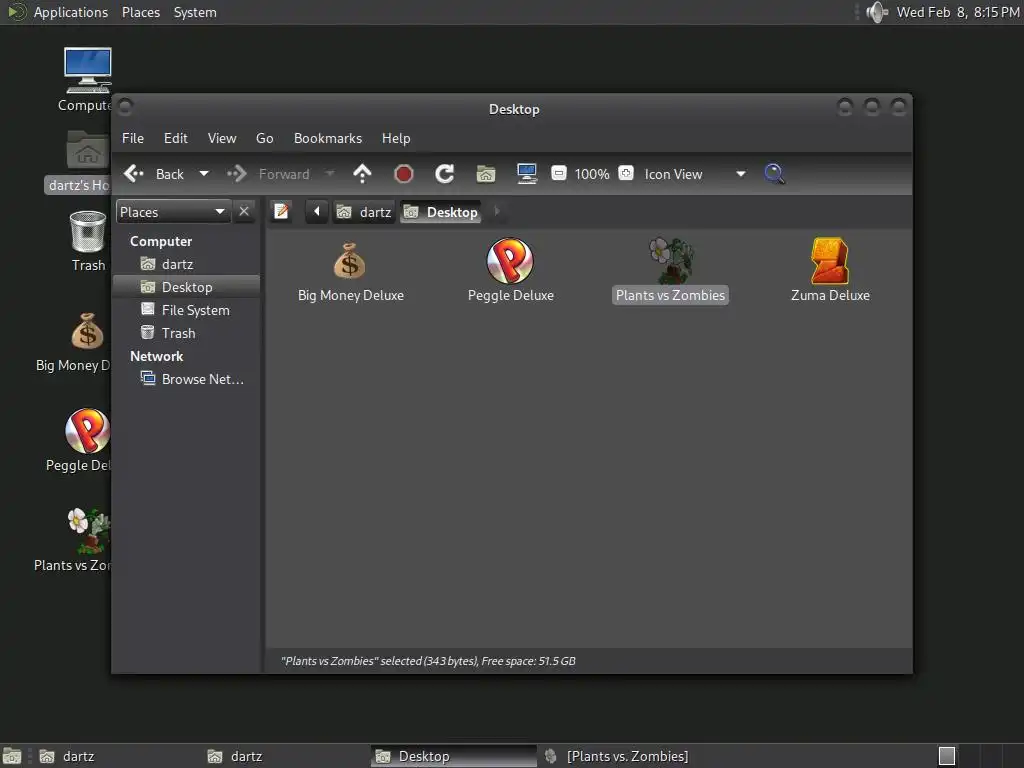Screen dimensions: 1024x768
Task: Open the File menu
Action: [x=133, y=138]
